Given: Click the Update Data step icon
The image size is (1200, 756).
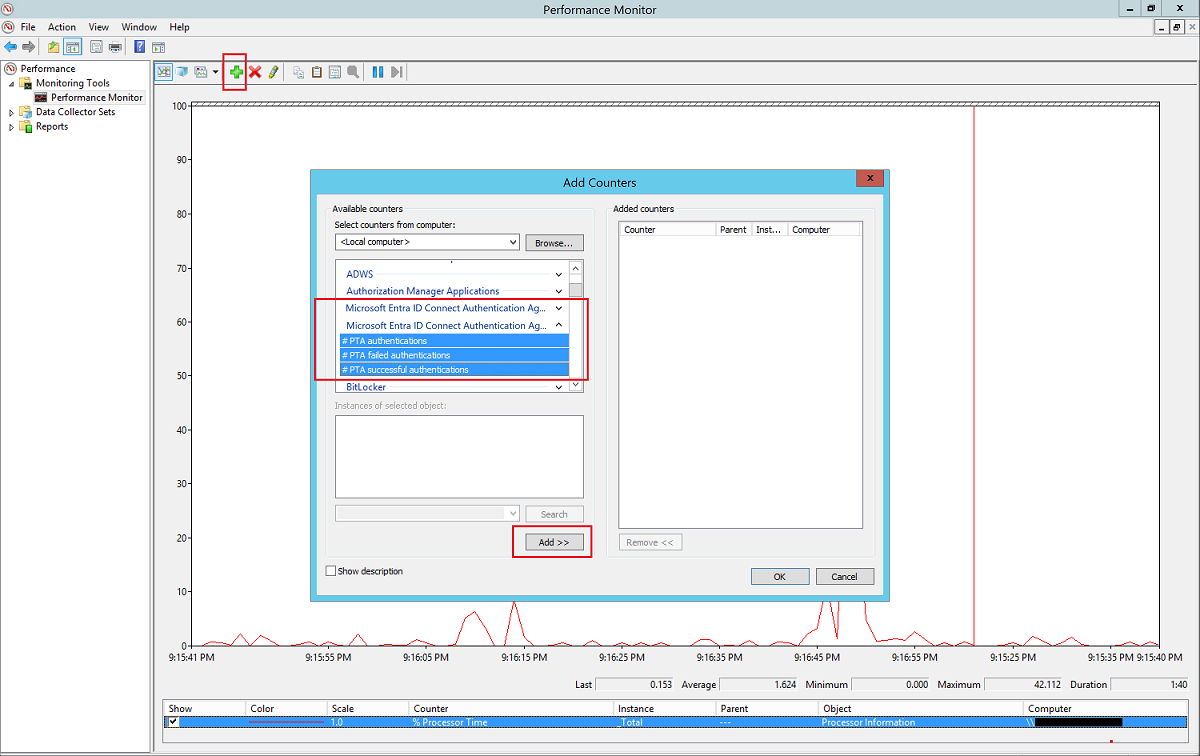Looking at the screenshot, I should [x=397, y=72].
